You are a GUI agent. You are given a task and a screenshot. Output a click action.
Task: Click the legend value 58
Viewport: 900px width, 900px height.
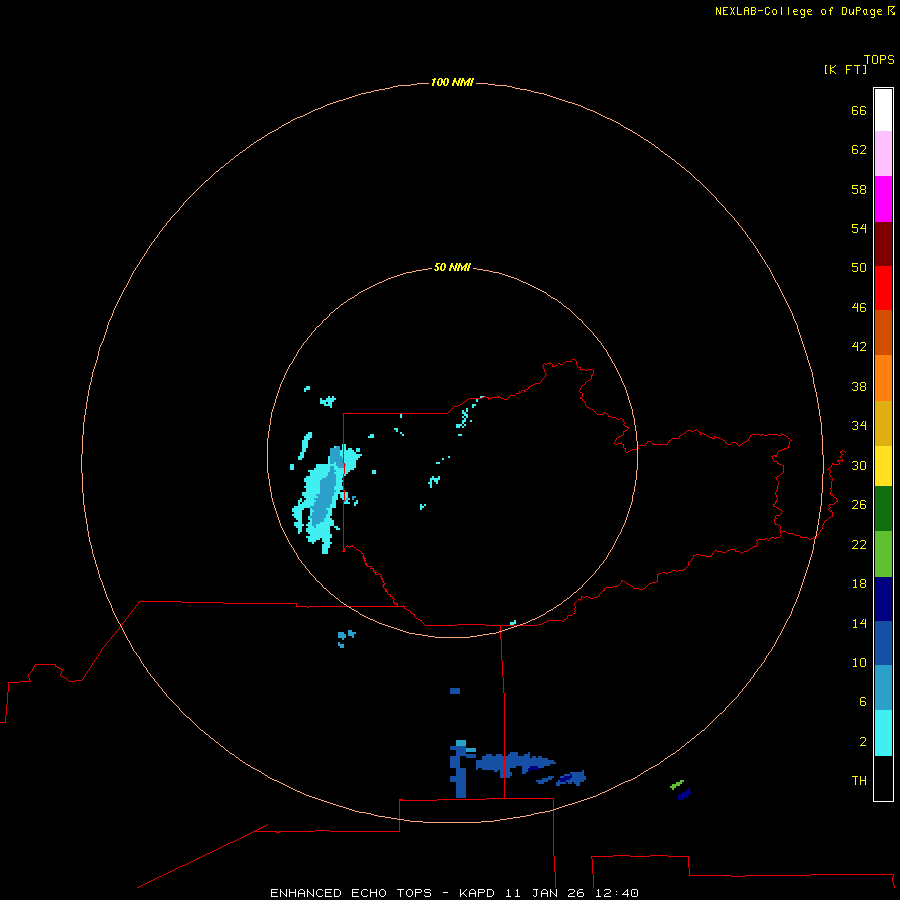click(859, 189)
